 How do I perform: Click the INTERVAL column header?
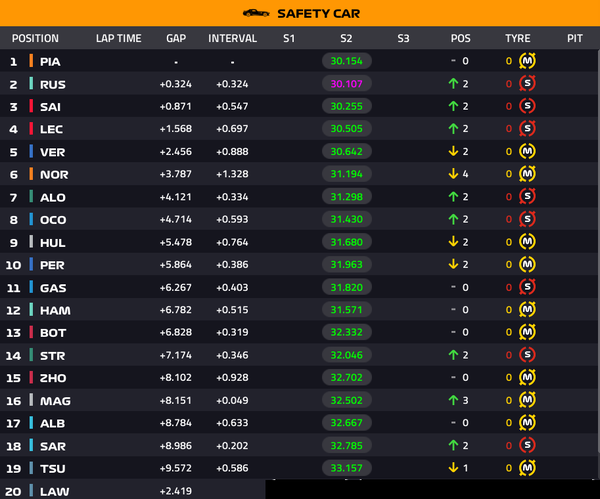[232, 38]
